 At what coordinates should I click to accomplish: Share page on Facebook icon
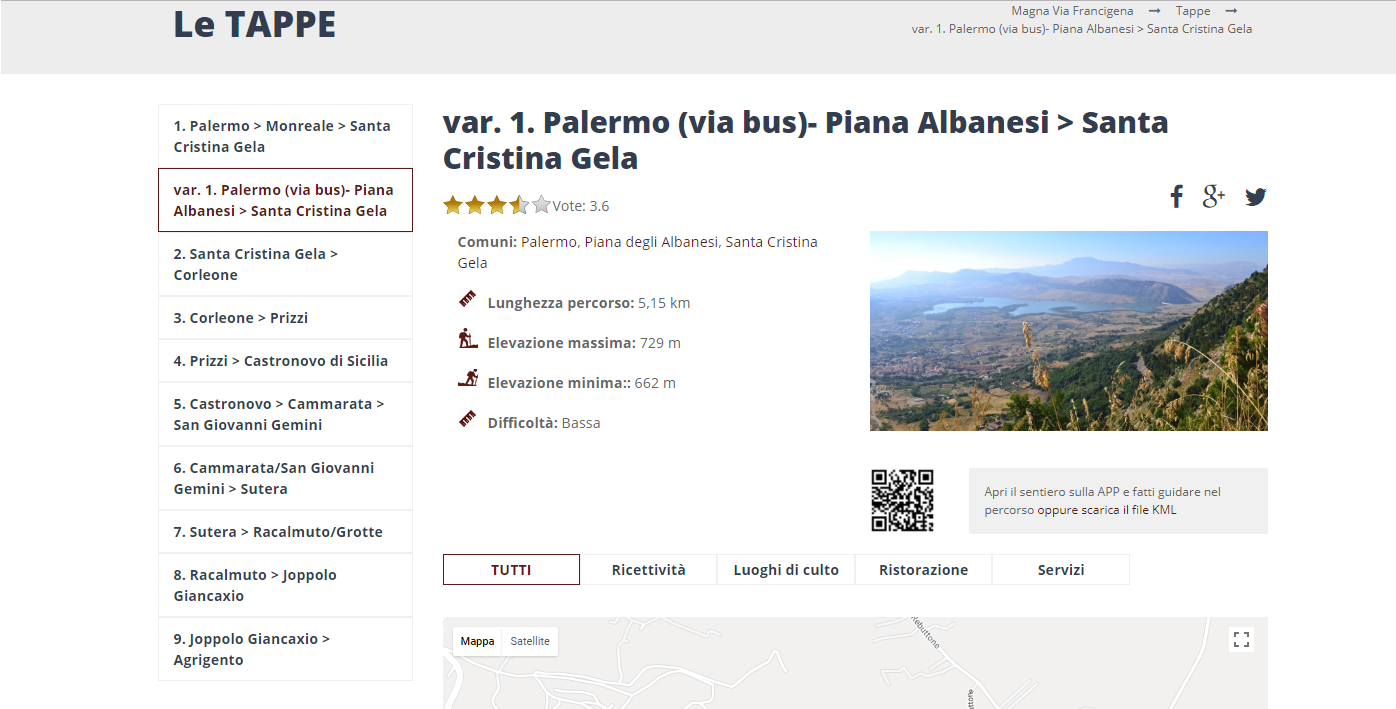(x=1177, y=197)
